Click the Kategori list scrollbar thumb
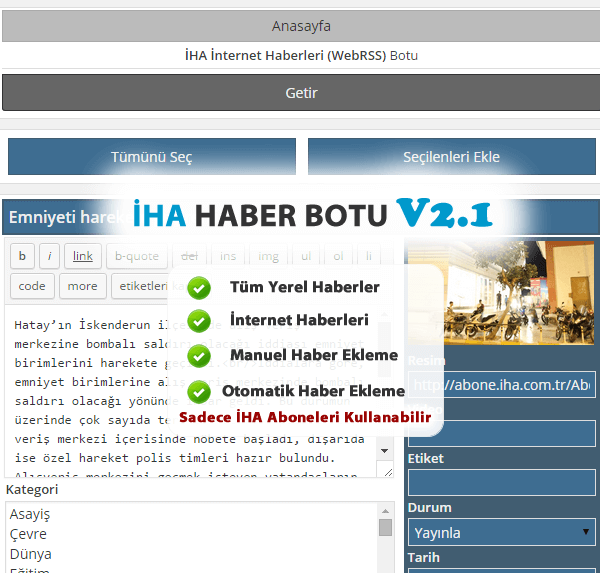Image resolution: width=600 pixels, height=576 pixels. click(x=385, y=527)
